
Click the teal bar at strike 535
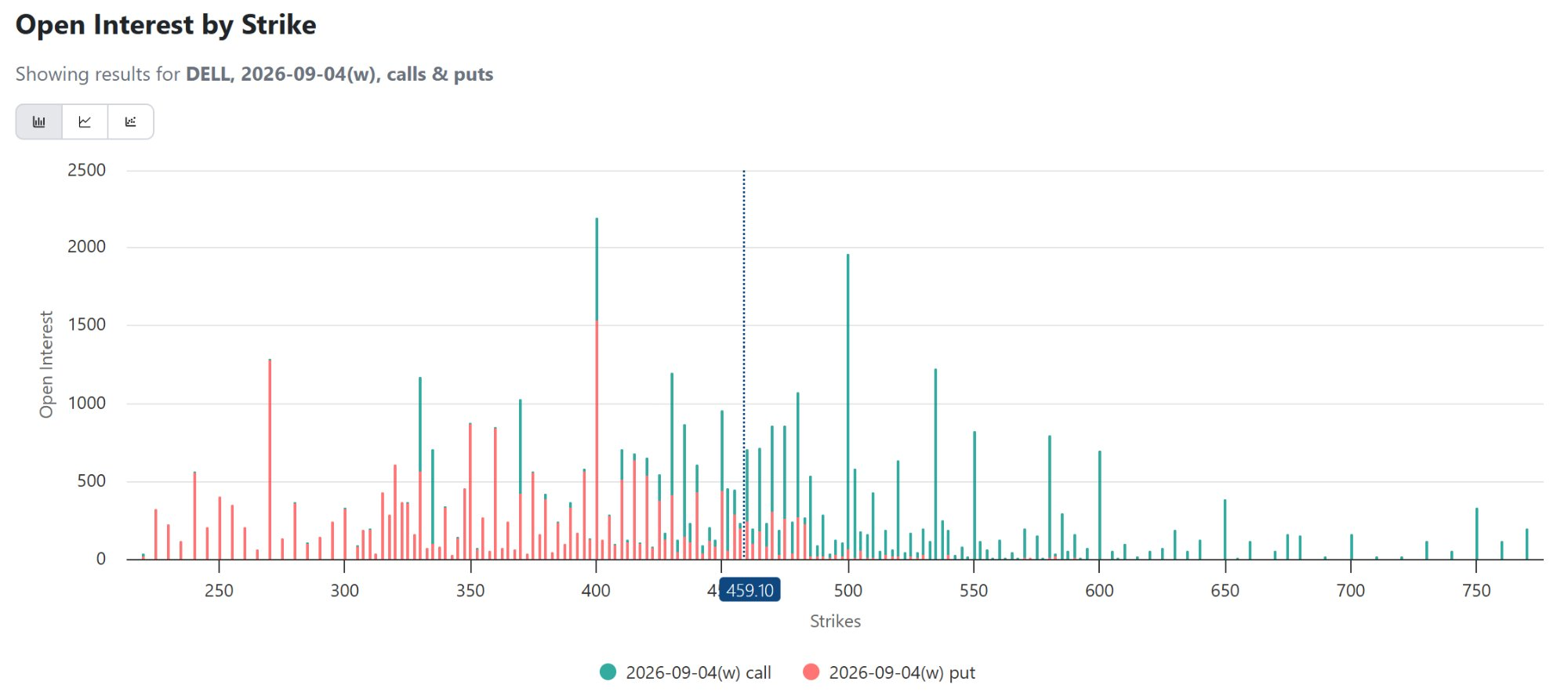(x=935, y=464)
